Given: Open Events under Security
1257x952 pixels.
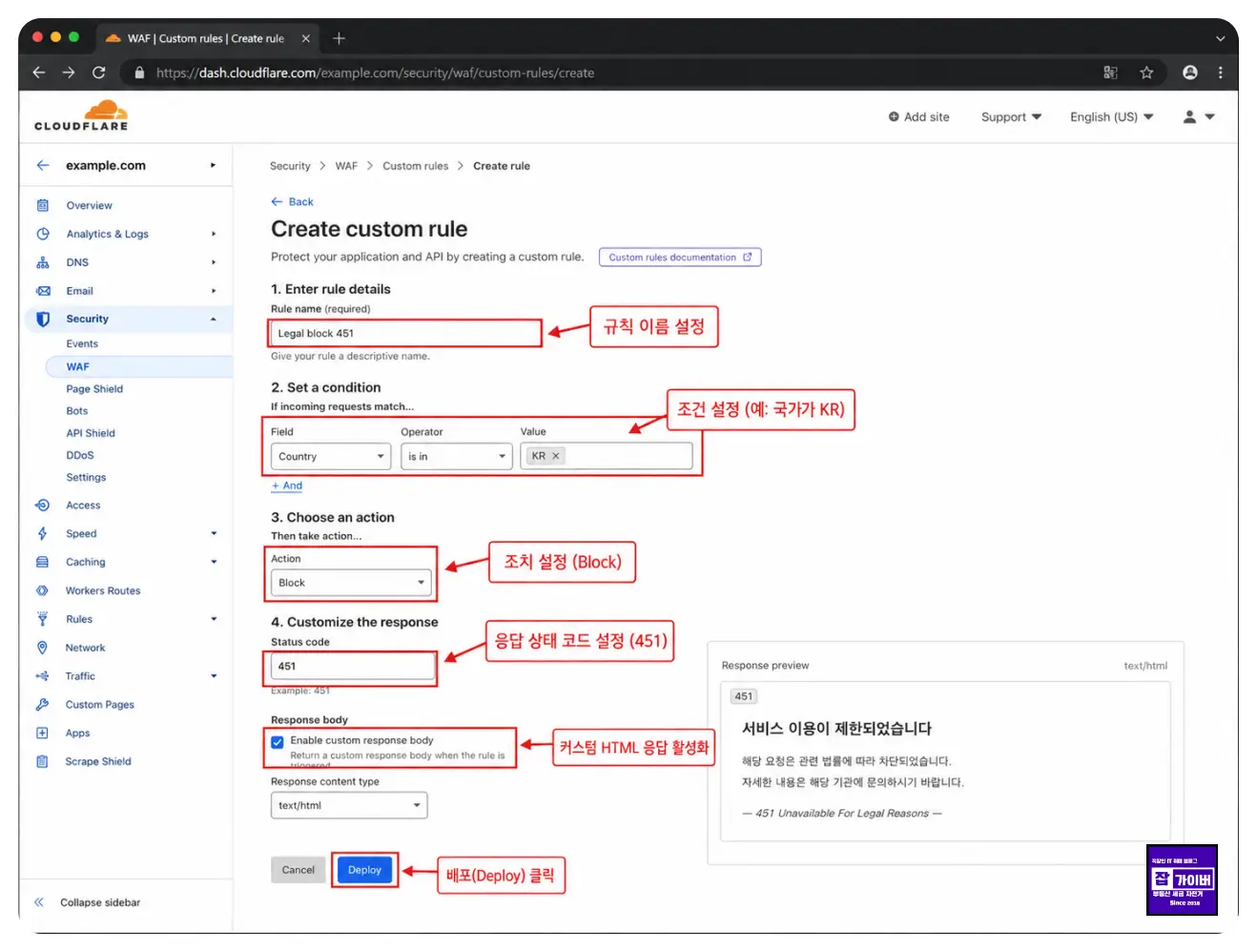Looking at the screenshot, I should (x=82, y=344).
